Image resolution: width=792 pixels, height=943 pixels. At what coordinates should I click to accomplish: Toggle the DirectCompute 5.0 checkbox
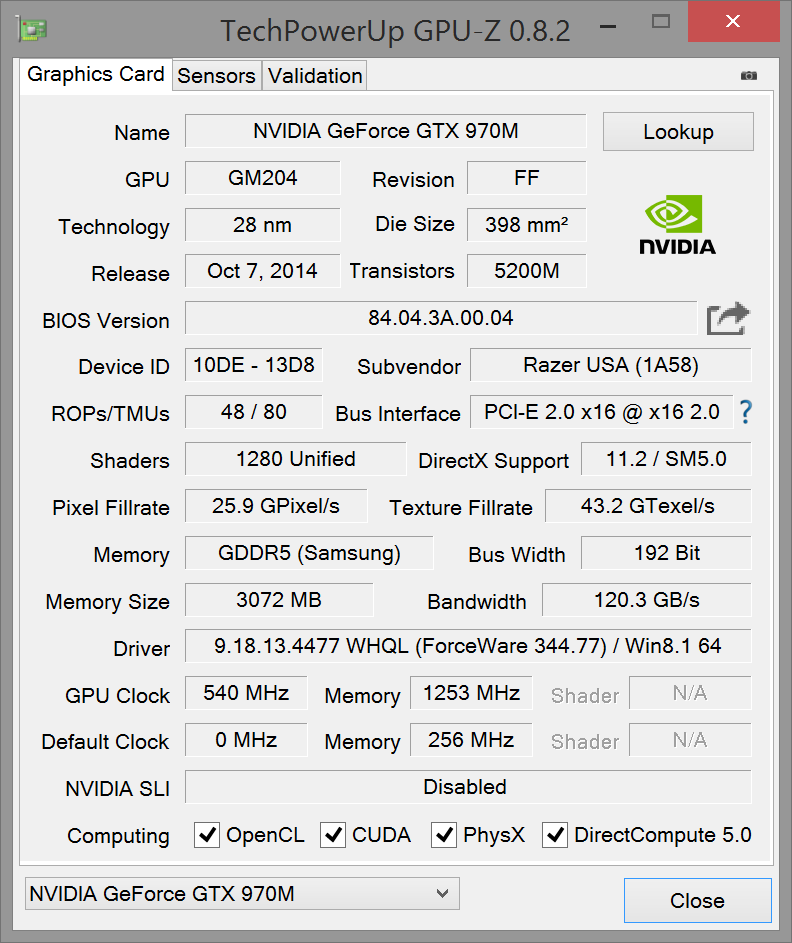coord(554,835)
